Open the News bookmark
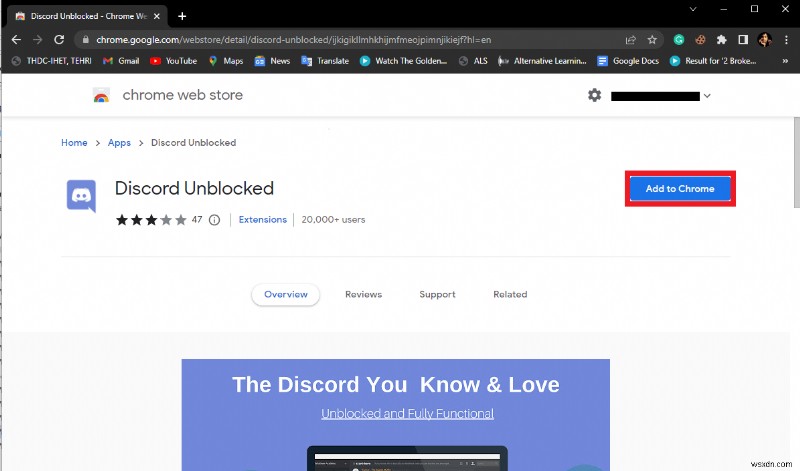 pos(272,61)
